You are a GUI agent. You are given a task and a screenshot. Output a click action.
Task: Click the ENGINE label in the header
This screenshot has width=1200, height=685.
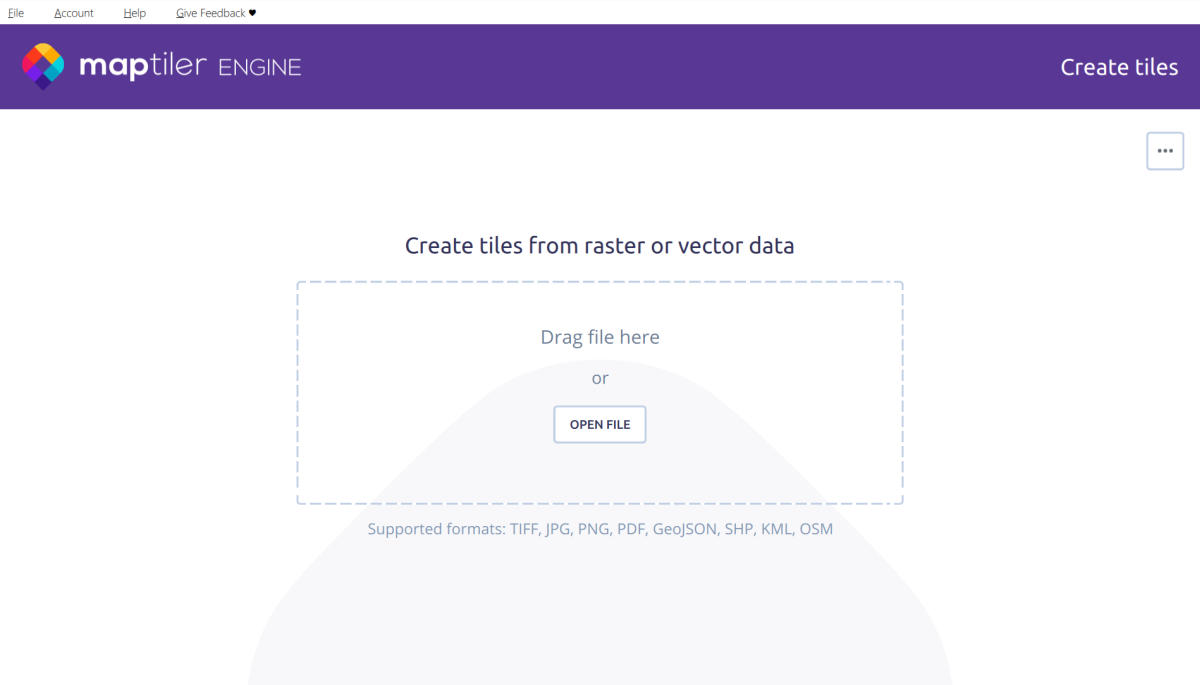pos(260,68)
